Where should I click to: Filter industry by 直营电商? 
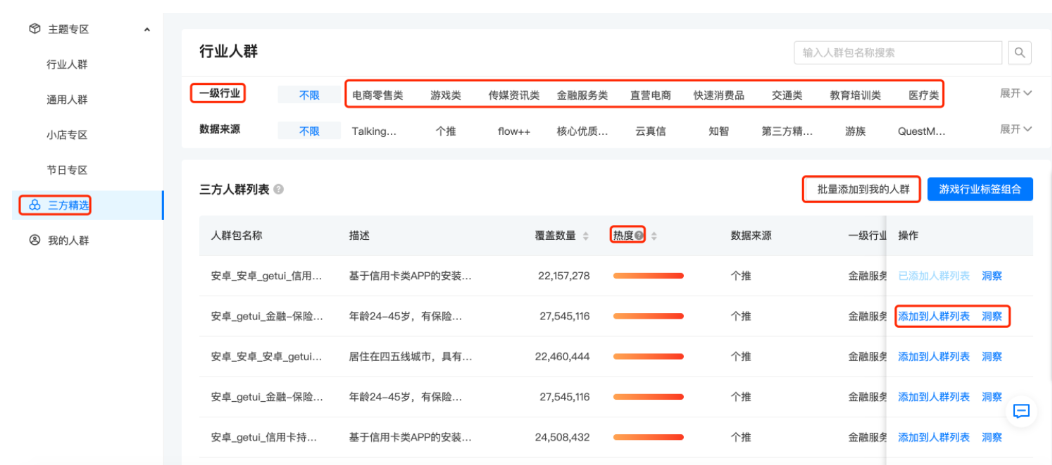tap(650, 95)
